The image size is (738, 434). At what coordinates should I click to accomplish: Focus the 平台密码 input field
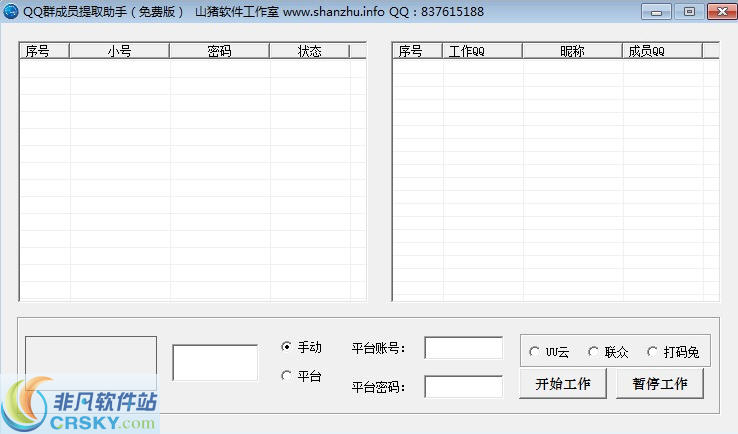(464, 386)
